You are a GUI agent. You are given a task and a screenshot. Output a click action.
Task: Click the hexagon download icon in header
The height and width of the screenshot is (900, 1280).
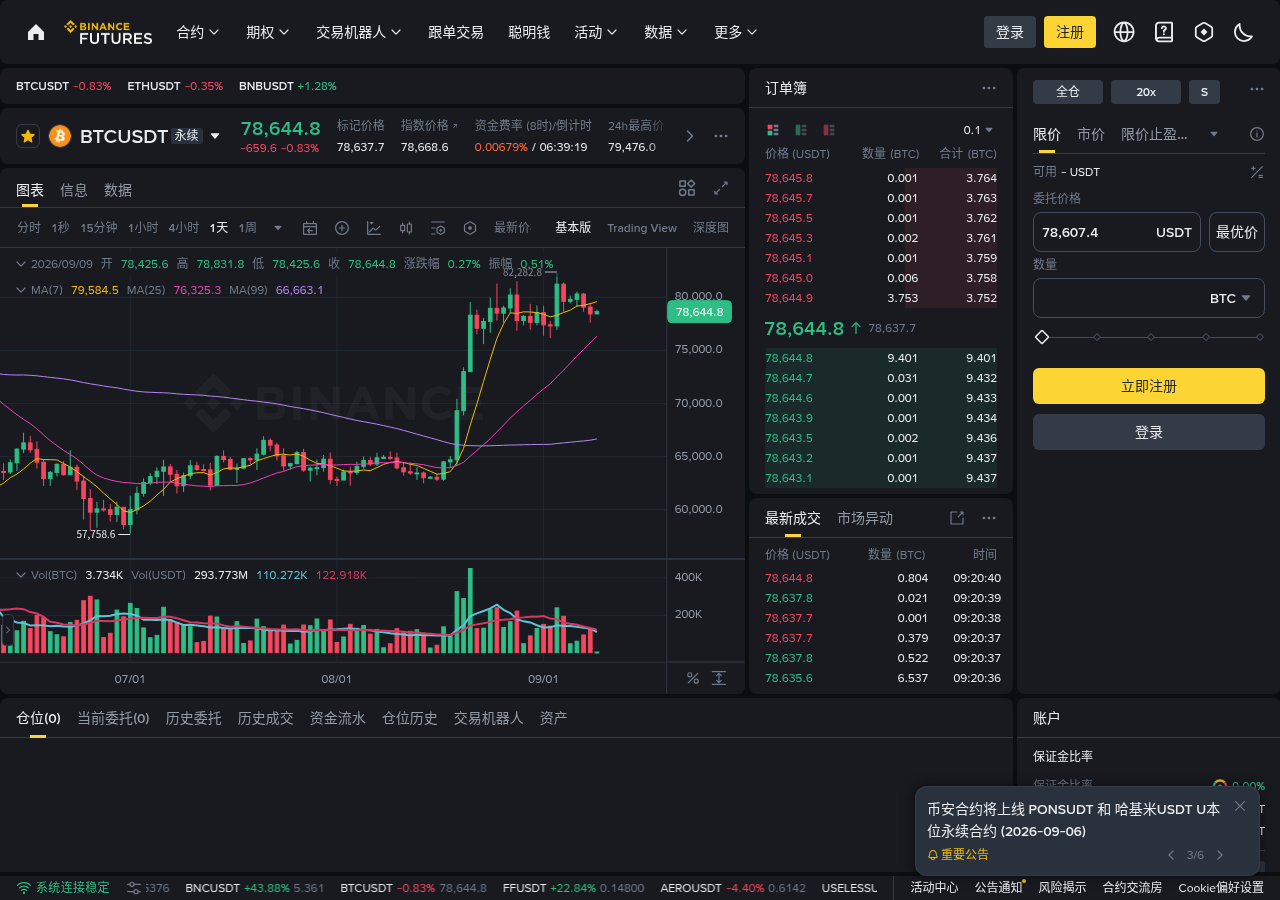1204,32
